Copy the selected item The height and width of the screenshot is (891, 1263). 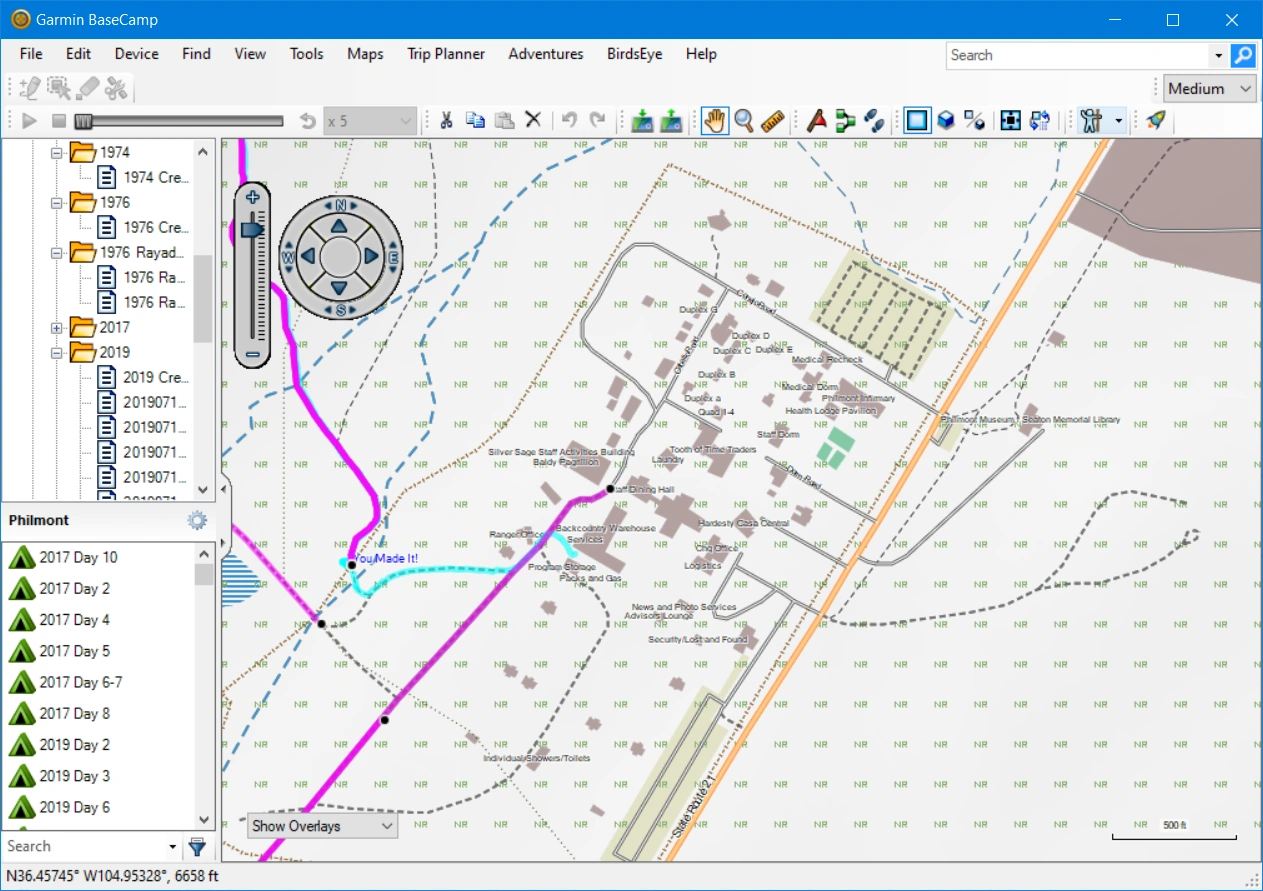475,121
